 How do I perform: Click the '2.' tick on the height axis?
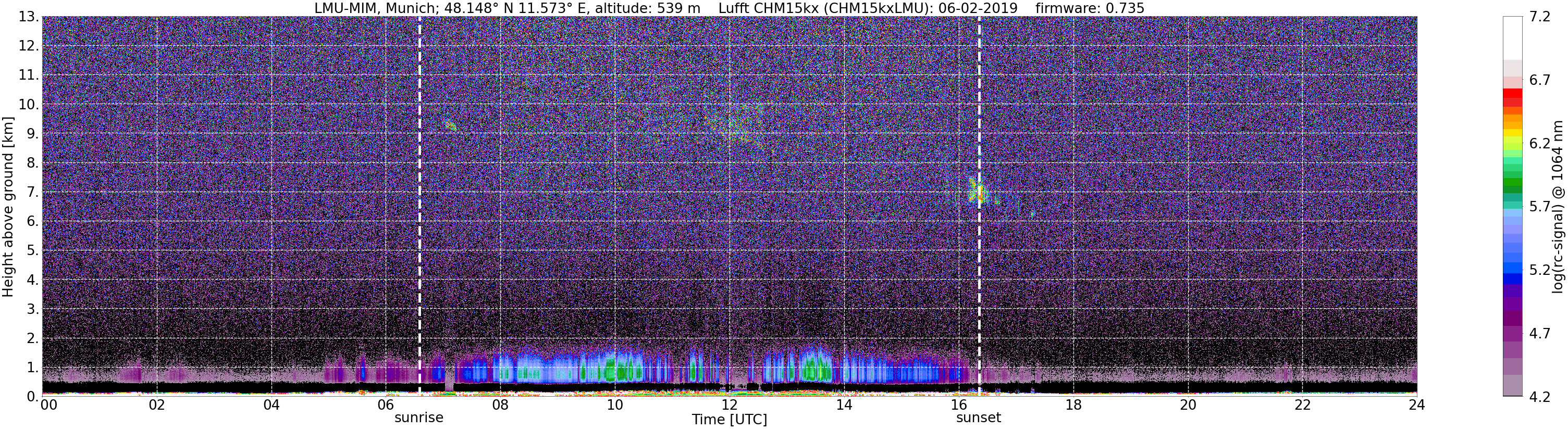33,338
